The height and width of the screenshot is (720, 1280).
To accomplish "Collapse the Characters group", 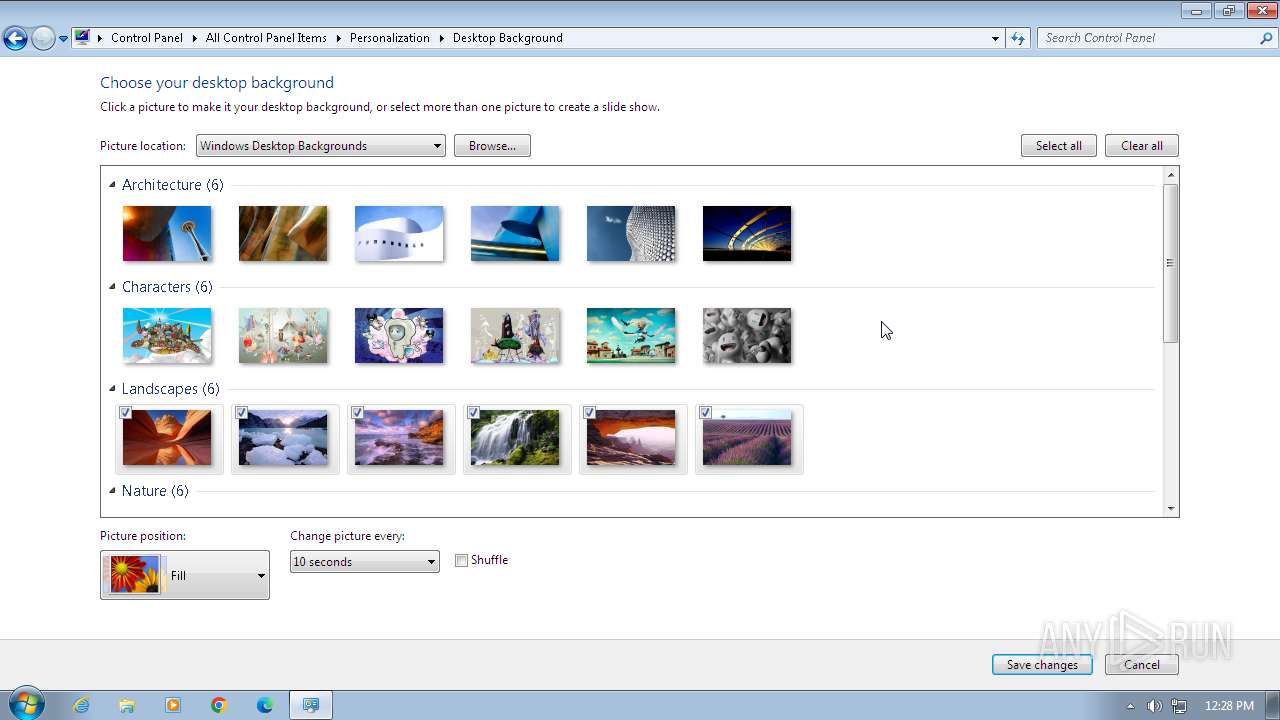I will point(112,287).
